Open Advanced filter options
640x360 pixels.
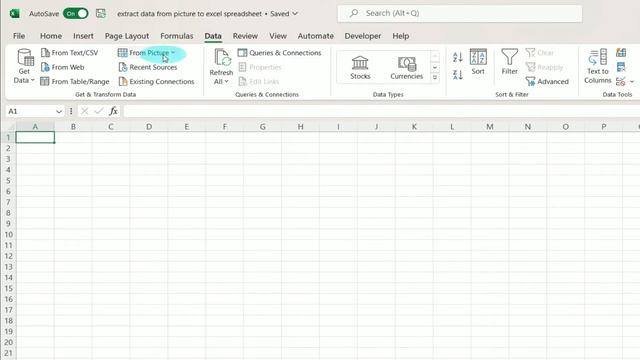(x=547, y=81)
